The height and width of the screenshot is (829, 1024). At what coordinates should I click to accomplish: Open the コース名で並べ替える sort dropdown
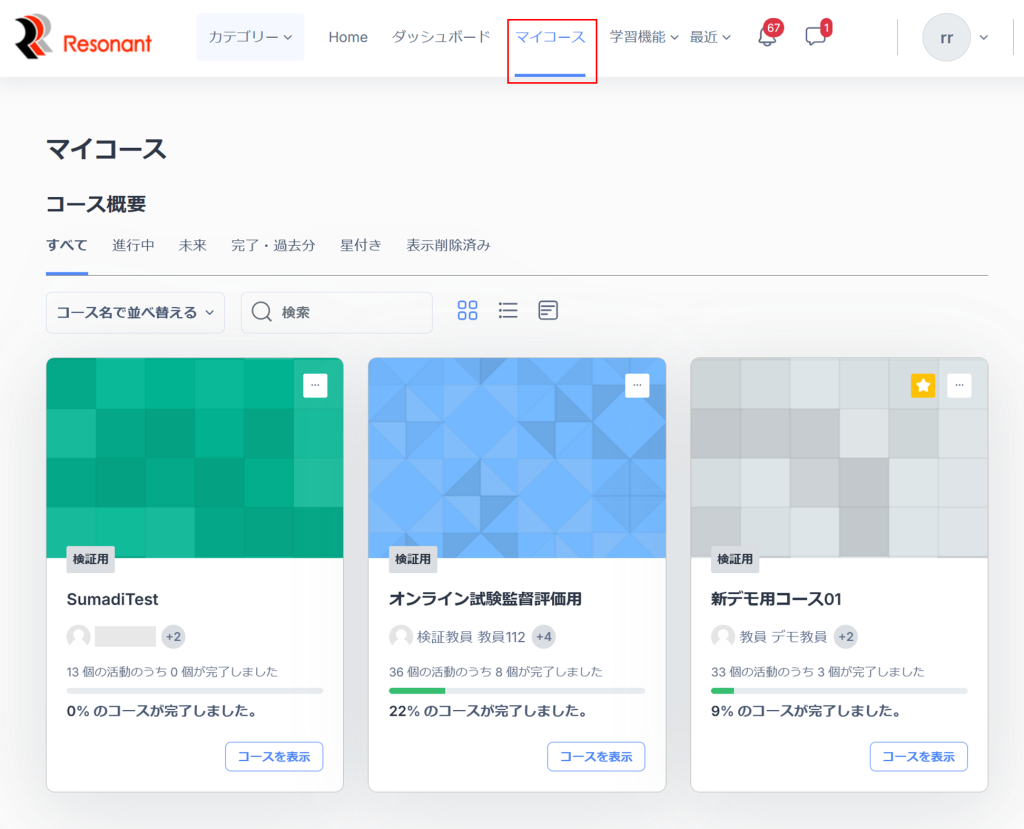point(135,312)
